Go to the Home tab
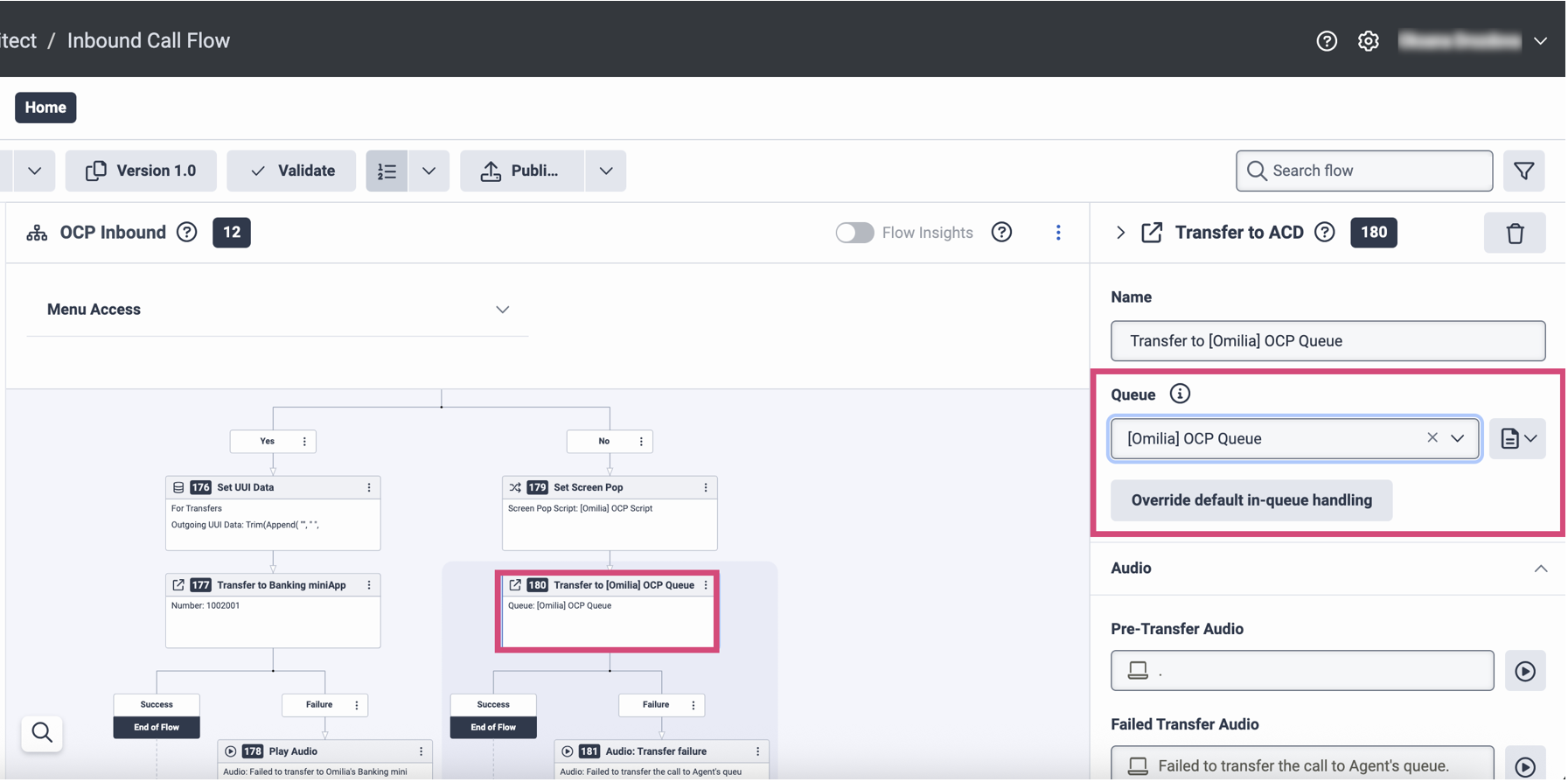 pos(45,108)
